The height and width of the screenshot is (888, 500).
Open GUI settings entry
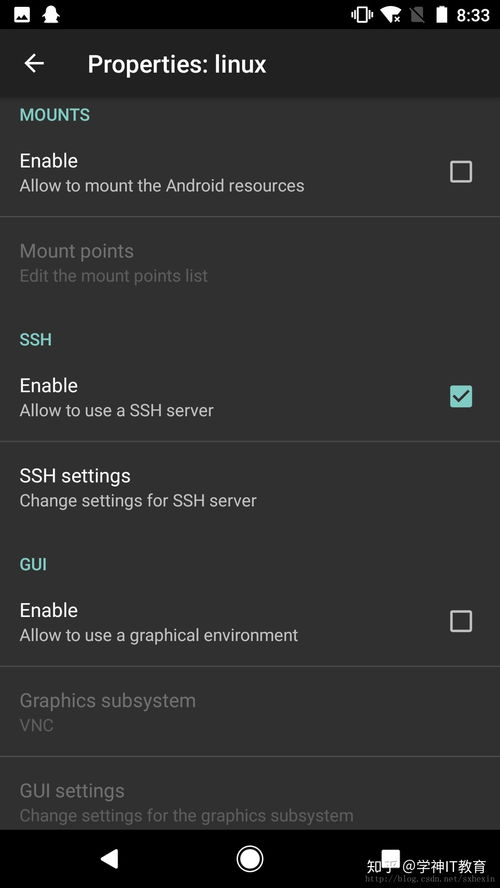[250, 801]
